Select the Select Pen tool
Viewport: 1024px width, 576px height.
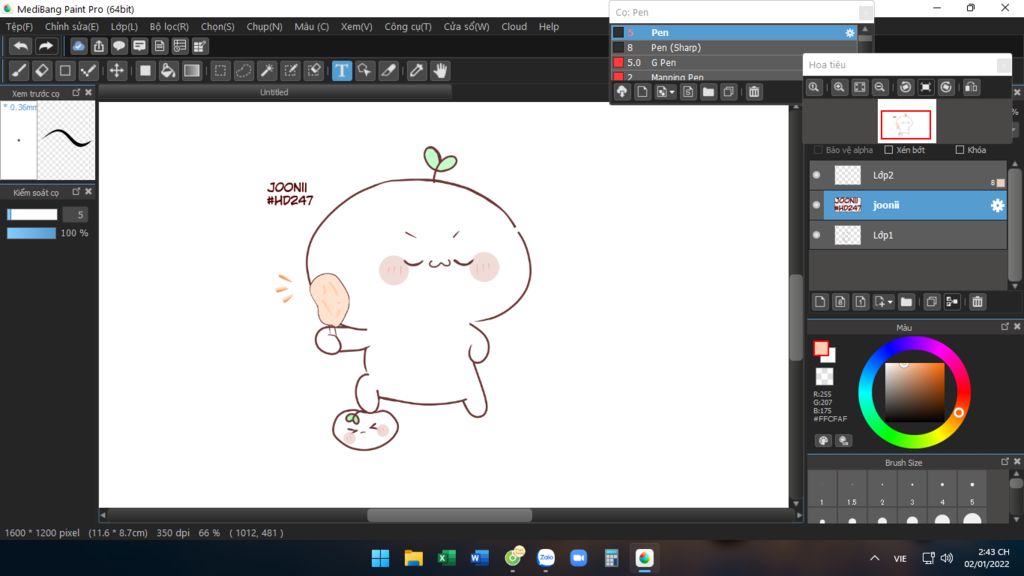[291, 71]
